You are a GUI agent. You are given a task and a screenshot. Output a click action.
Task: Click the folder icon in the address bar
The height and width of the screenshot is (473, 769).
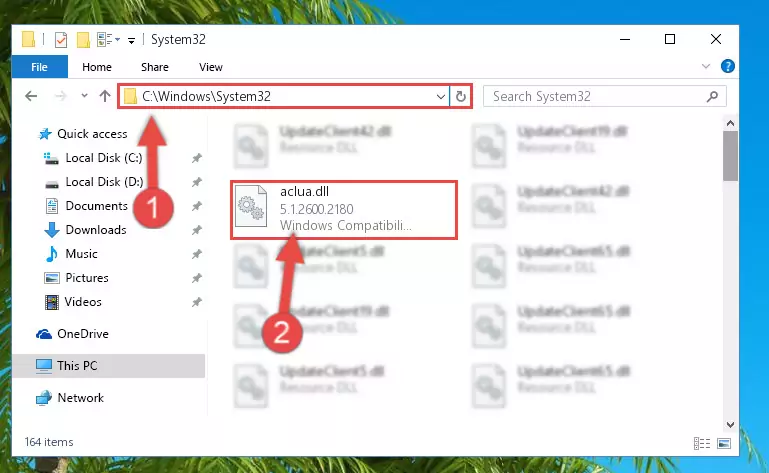130,96
